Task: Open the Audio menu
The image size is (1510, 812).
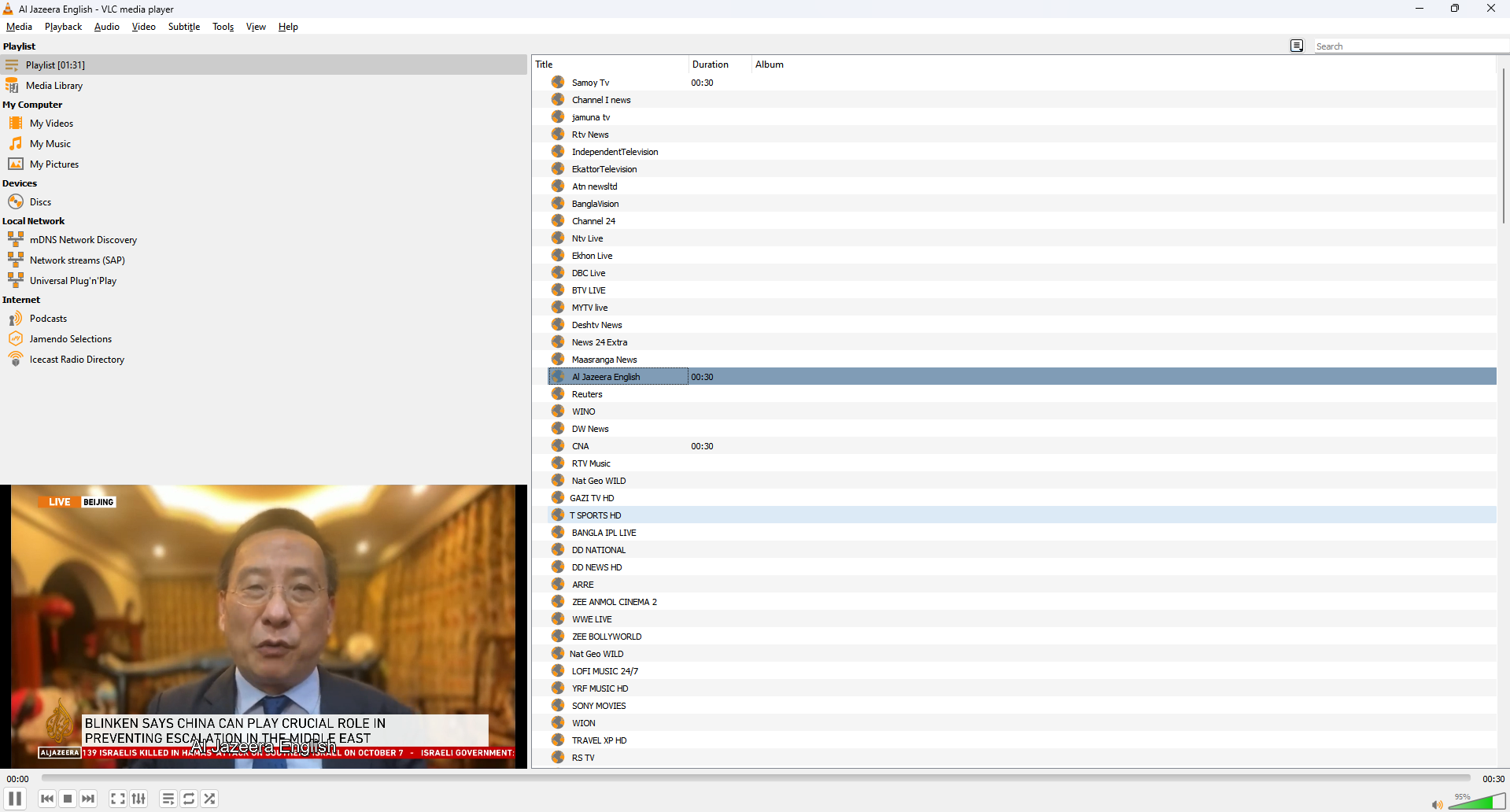Action: [x=107, y=27]
